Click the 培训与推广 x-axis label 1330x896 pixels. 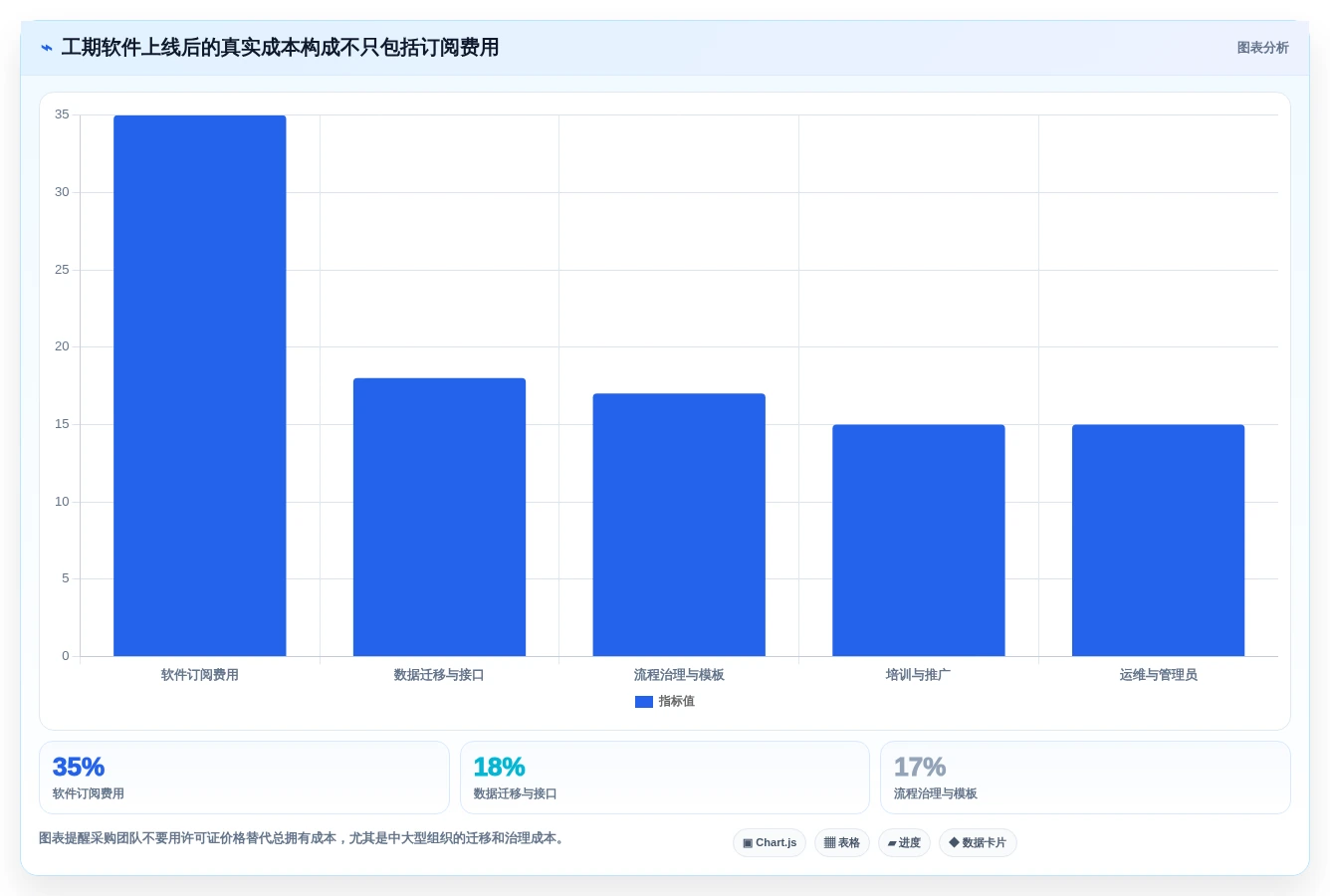tap(919, 675)
